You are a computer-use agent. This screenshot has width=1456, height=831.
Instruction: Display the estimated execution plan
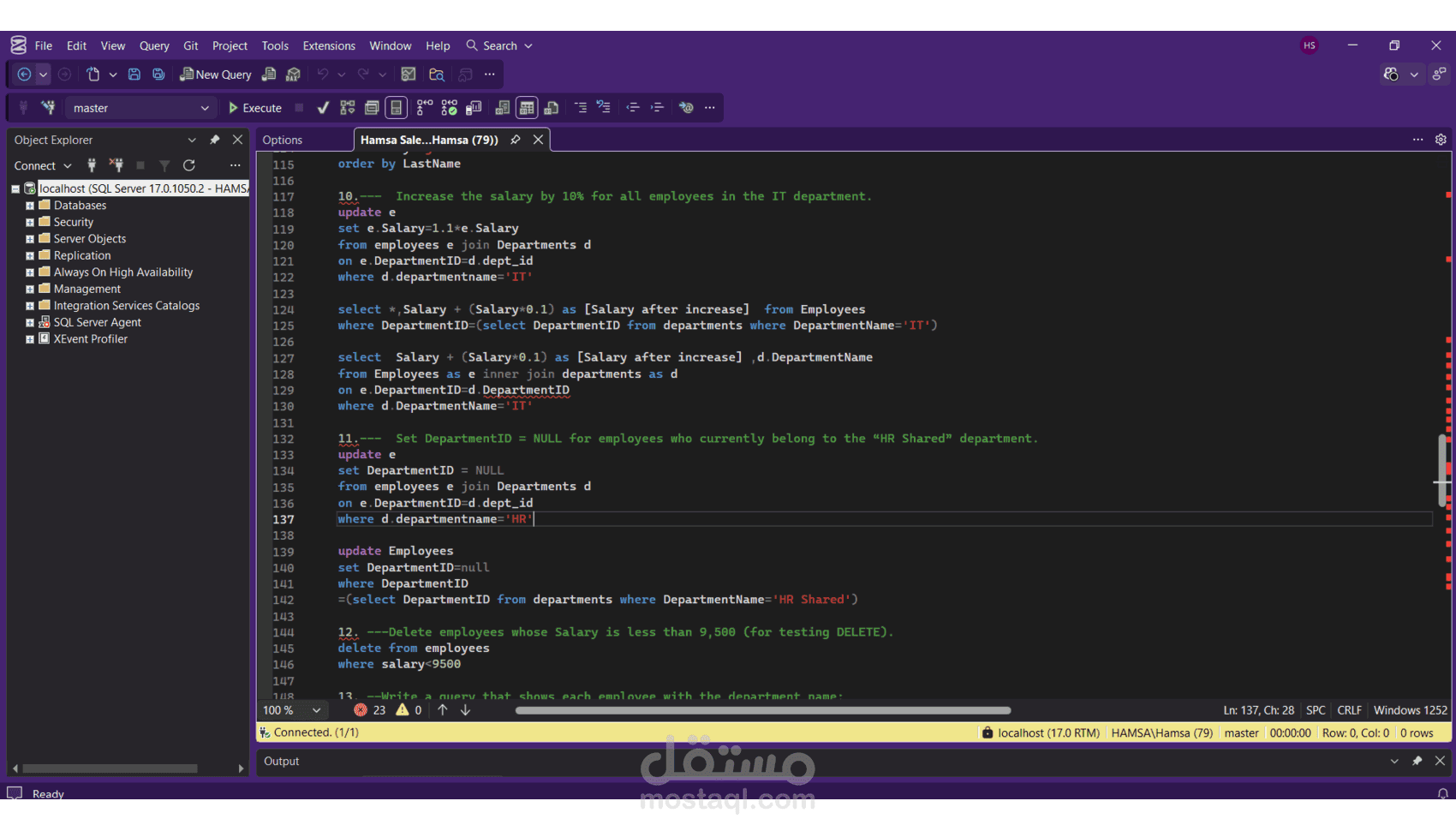[x=347, y=108]
